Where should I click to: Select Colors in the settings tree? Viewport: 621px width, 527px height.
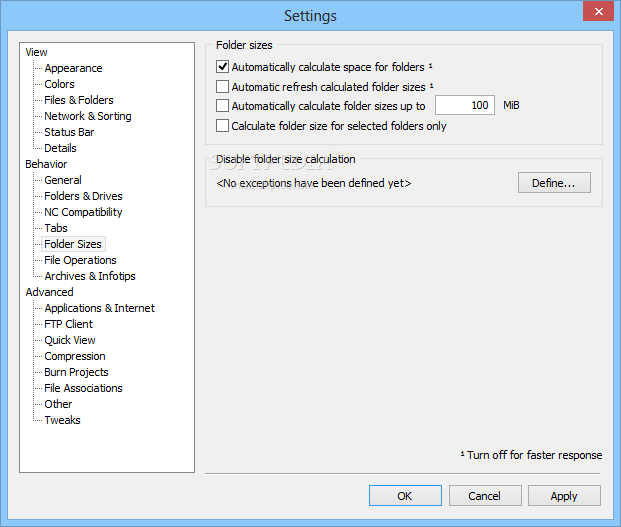(x=59, y=84)
